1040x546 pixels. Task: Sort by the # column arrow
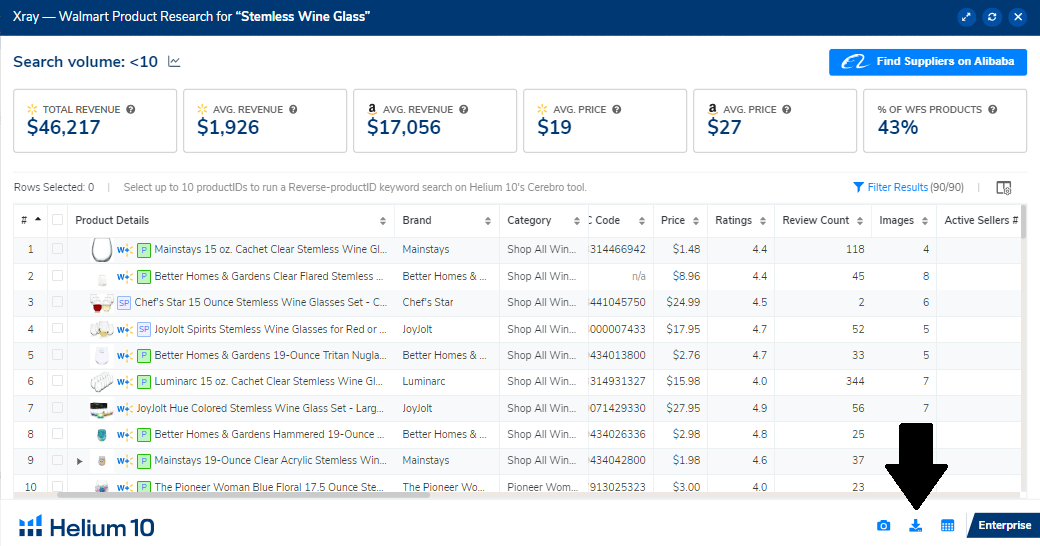pos(38,220)
